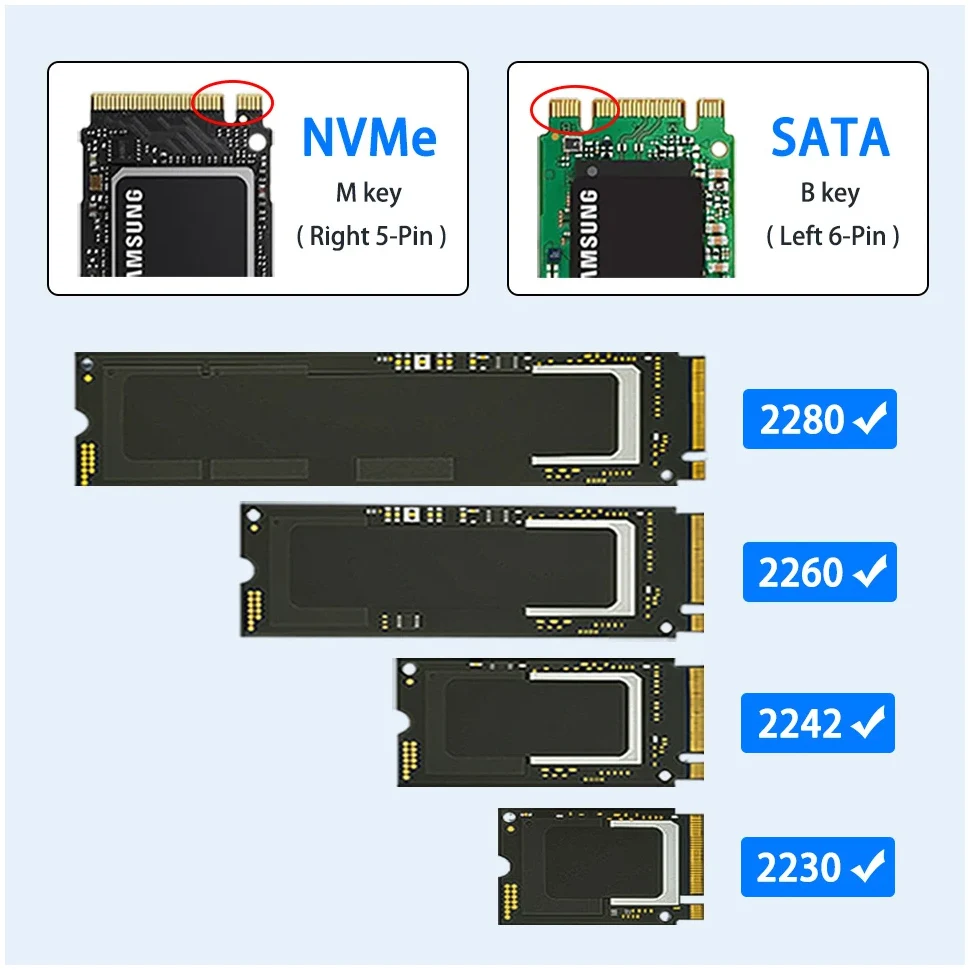This screenshot has height=970, width=970.
Task: Click the shortest 2230 SSD board
Action: pos(601,867)
